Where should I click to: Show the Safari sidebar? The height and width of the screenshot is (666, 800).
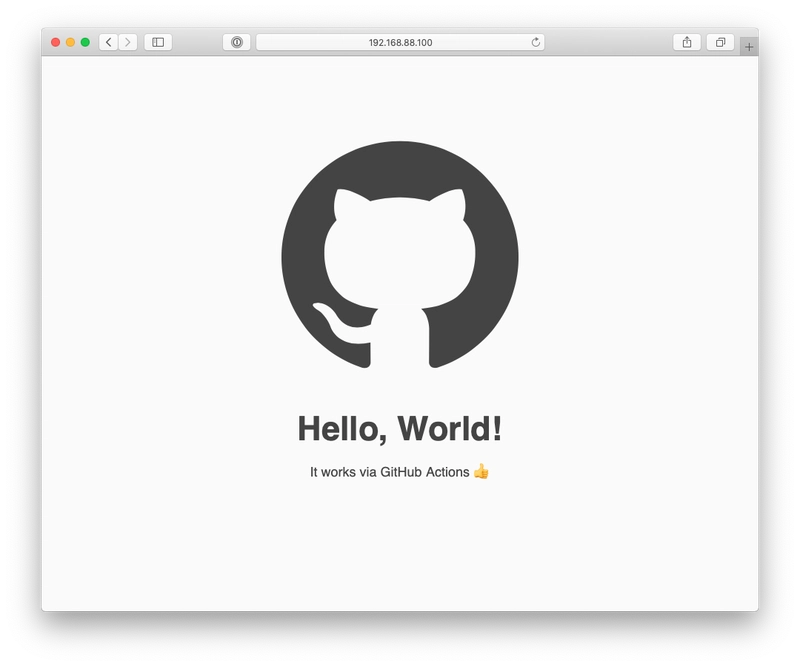158,42
